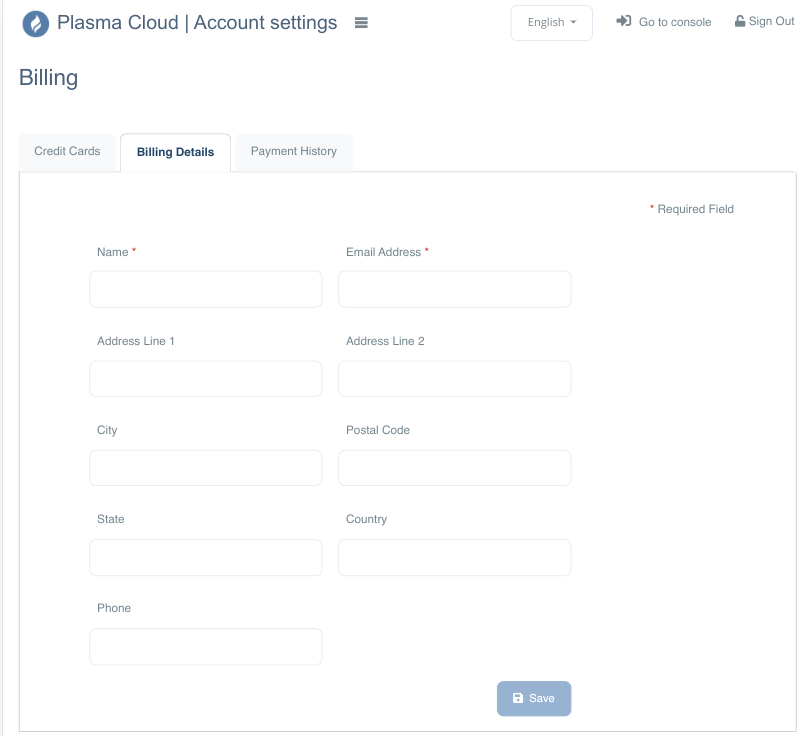Click the Email Address label
Viewport: 812px width, 736px height.
click(383, 252)
